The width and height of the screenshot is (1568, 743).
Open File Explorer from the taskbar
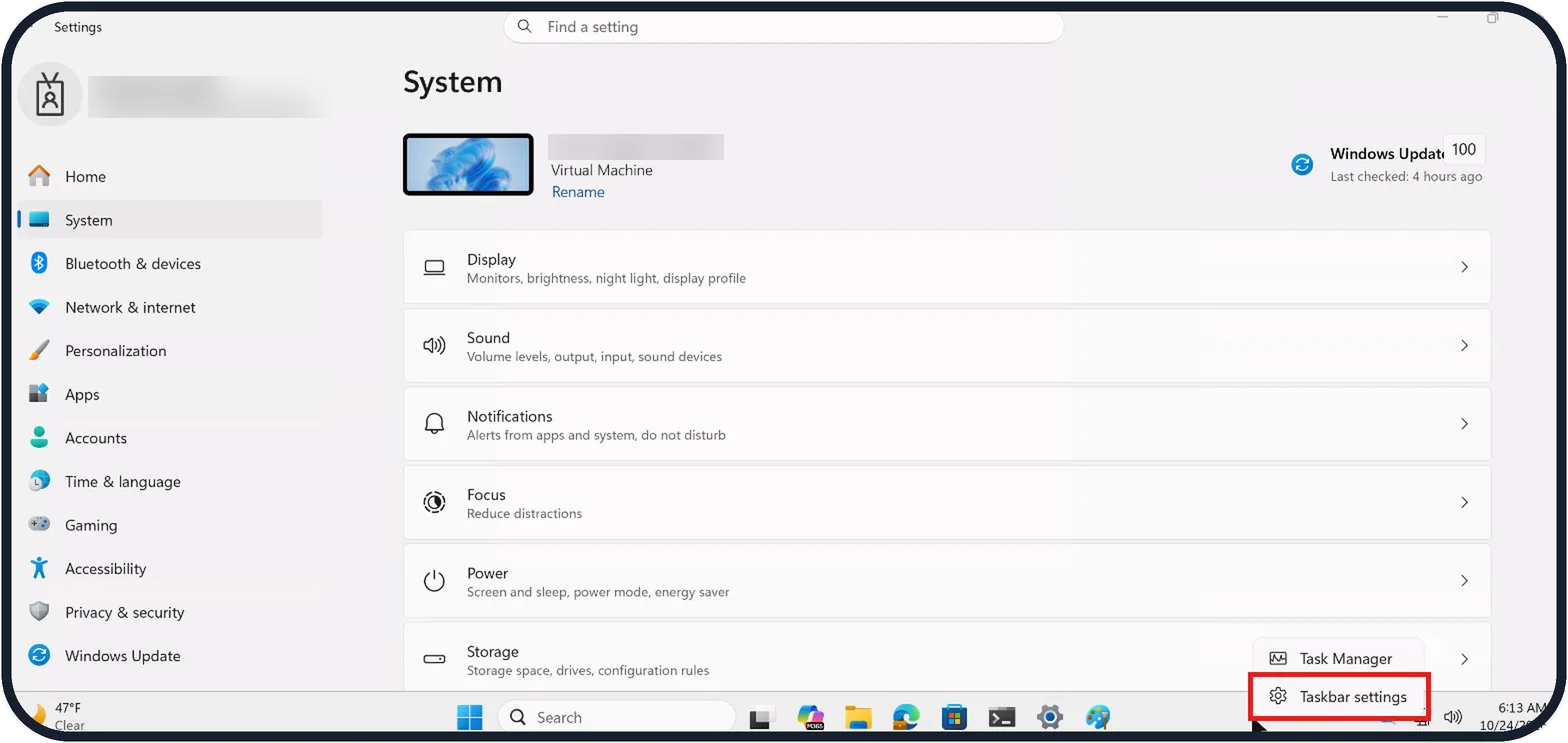858,717
